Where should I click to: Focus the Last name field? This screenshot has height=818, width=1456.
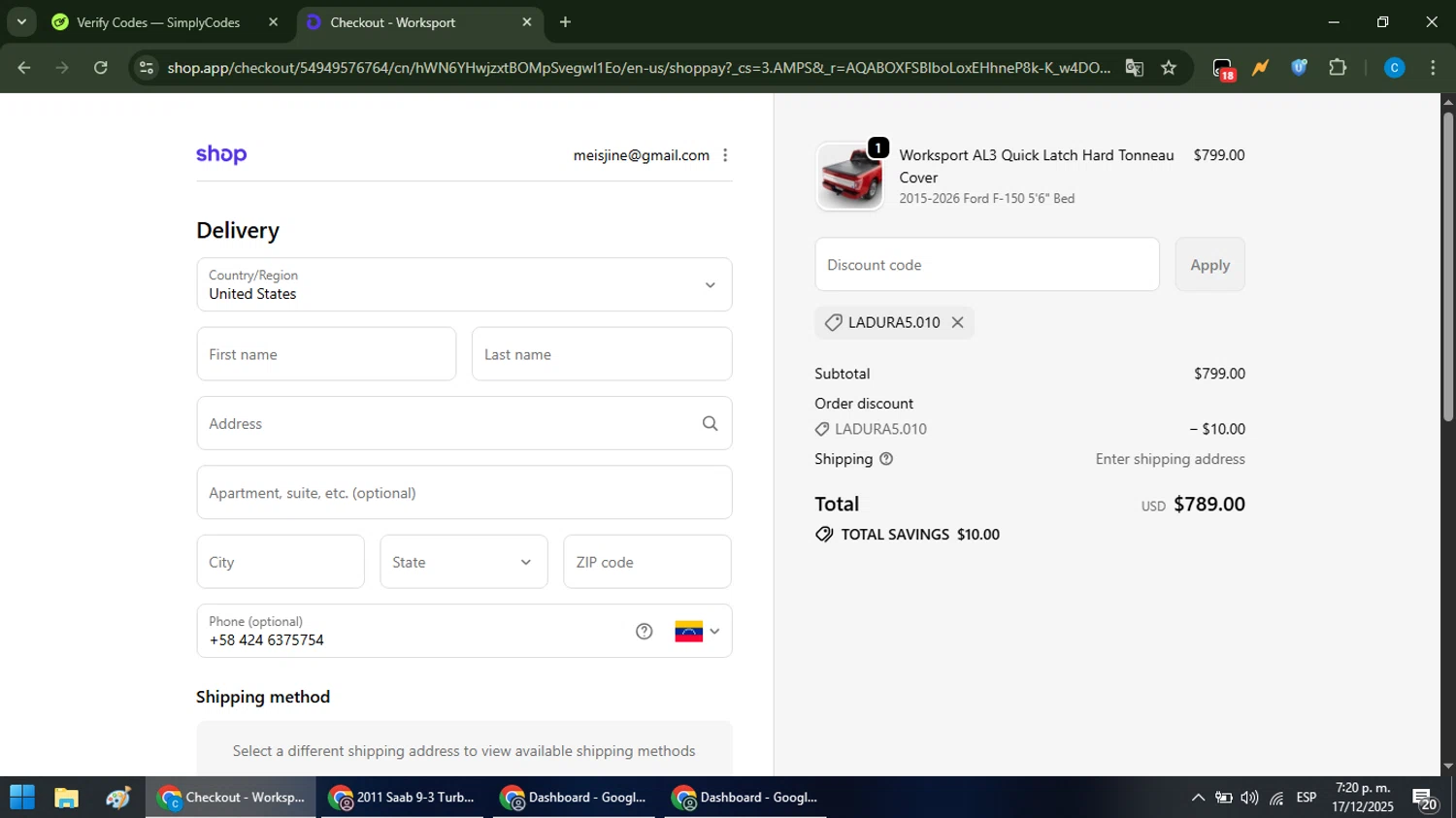pyautogui.click(x=602, y=354)
